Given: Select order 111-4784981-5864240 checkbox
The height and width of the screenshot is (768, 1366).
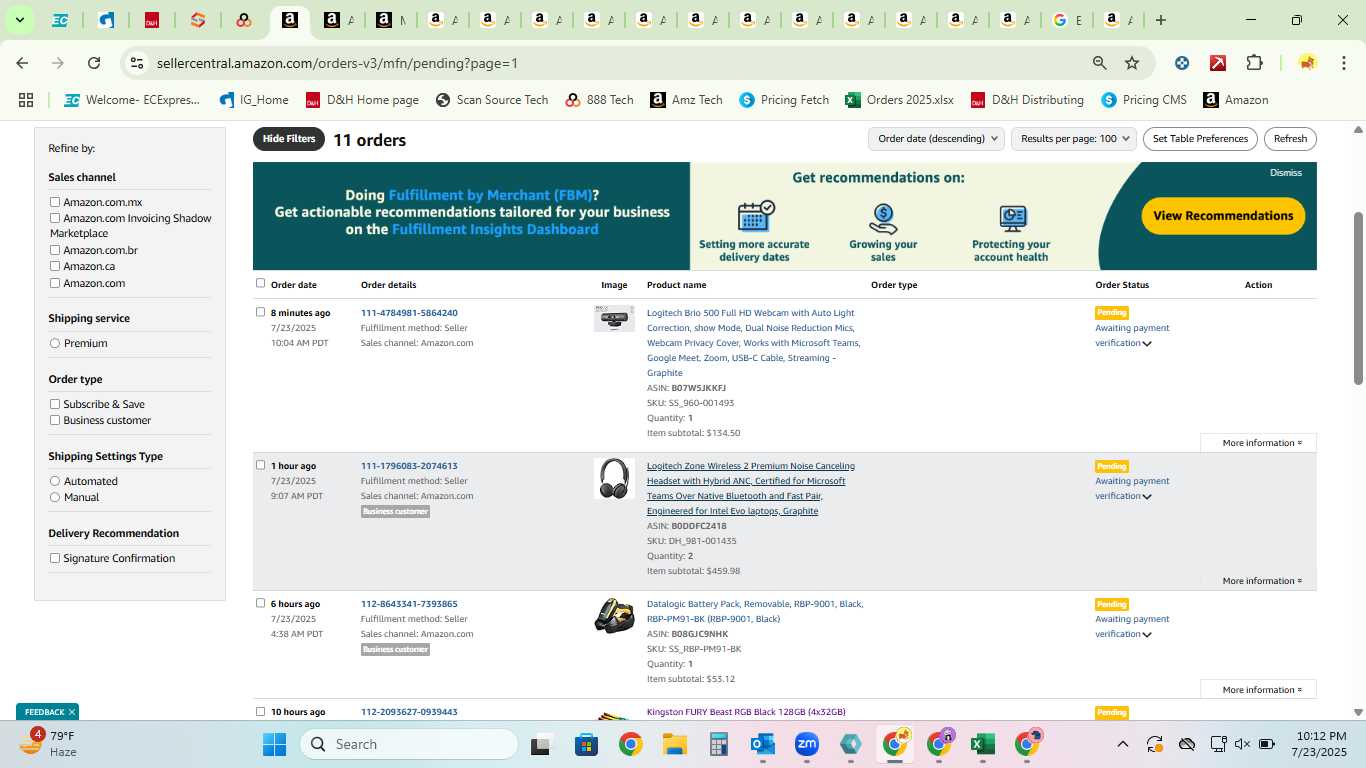Looking at the screenshot, I should click(x=261, y=312).
